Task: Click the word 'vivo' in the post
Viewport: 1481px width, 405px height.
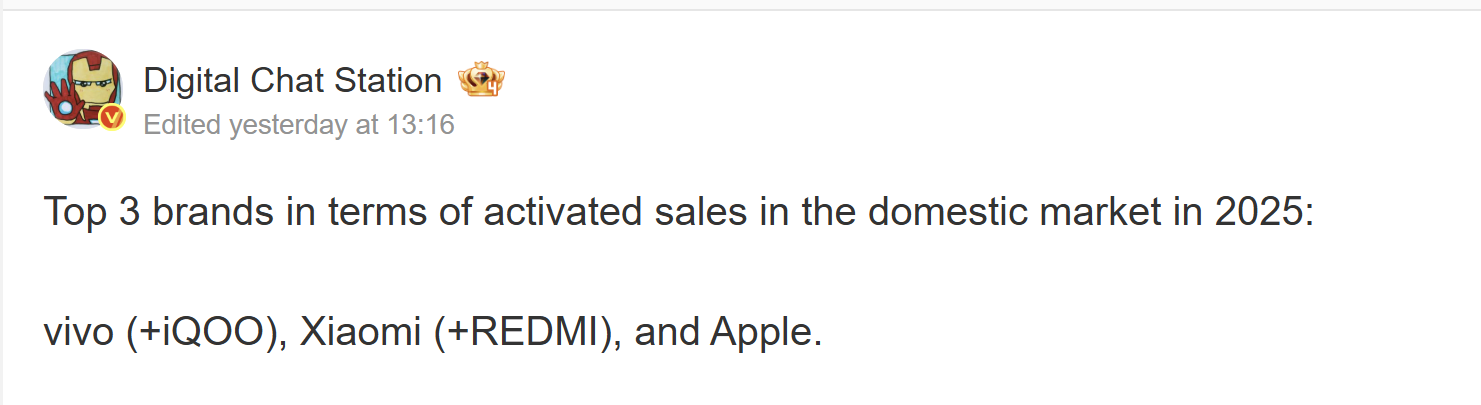Action: tap(79, 333)
